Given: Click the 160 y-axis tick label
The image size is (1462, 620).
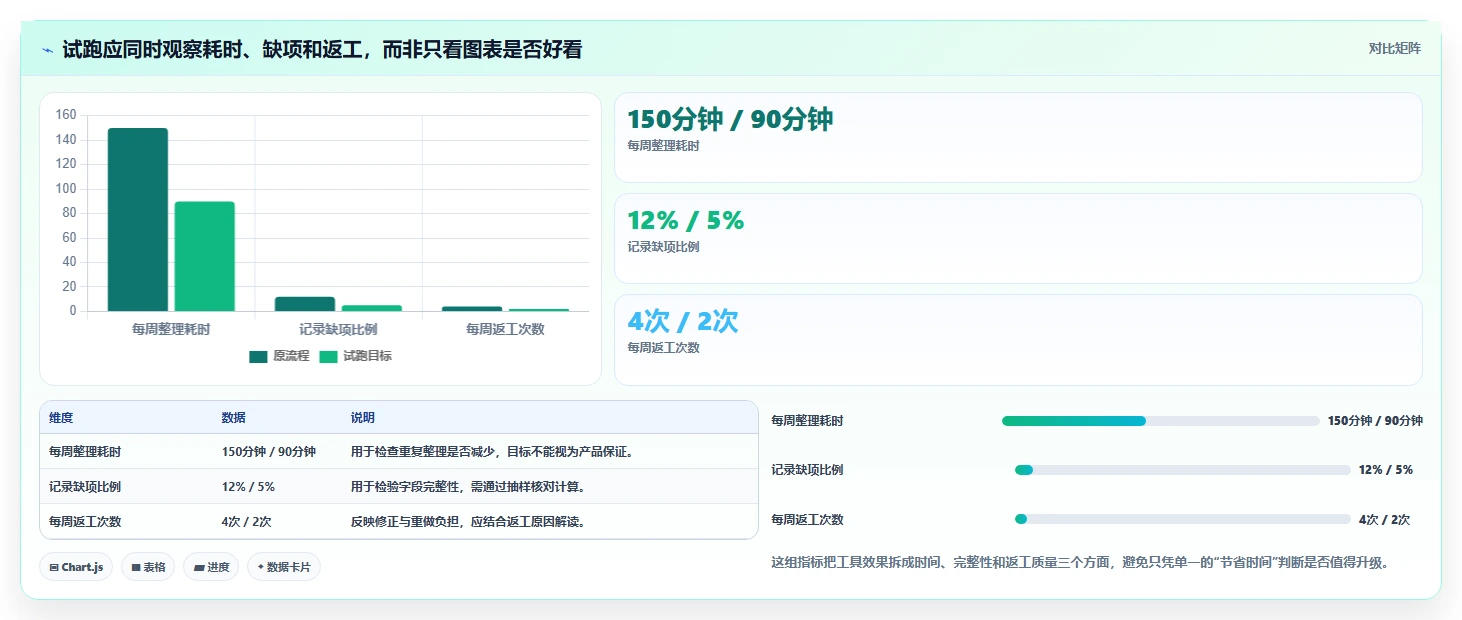Looking at the screenshot, I should pyautogui.click(x=66, y=115).
